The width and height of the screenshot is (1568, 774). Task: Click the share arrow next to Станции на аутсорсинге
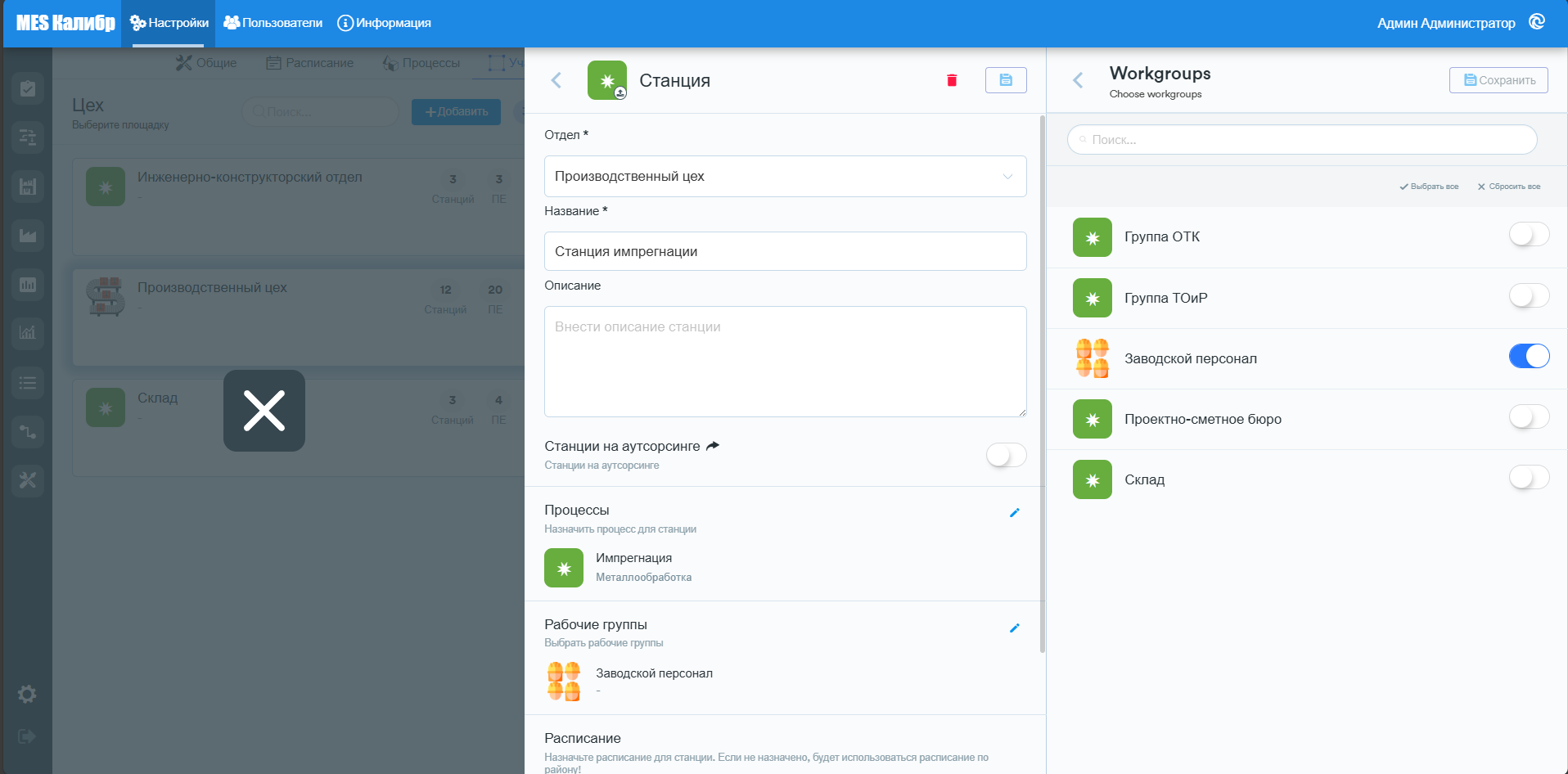point(713,446)
